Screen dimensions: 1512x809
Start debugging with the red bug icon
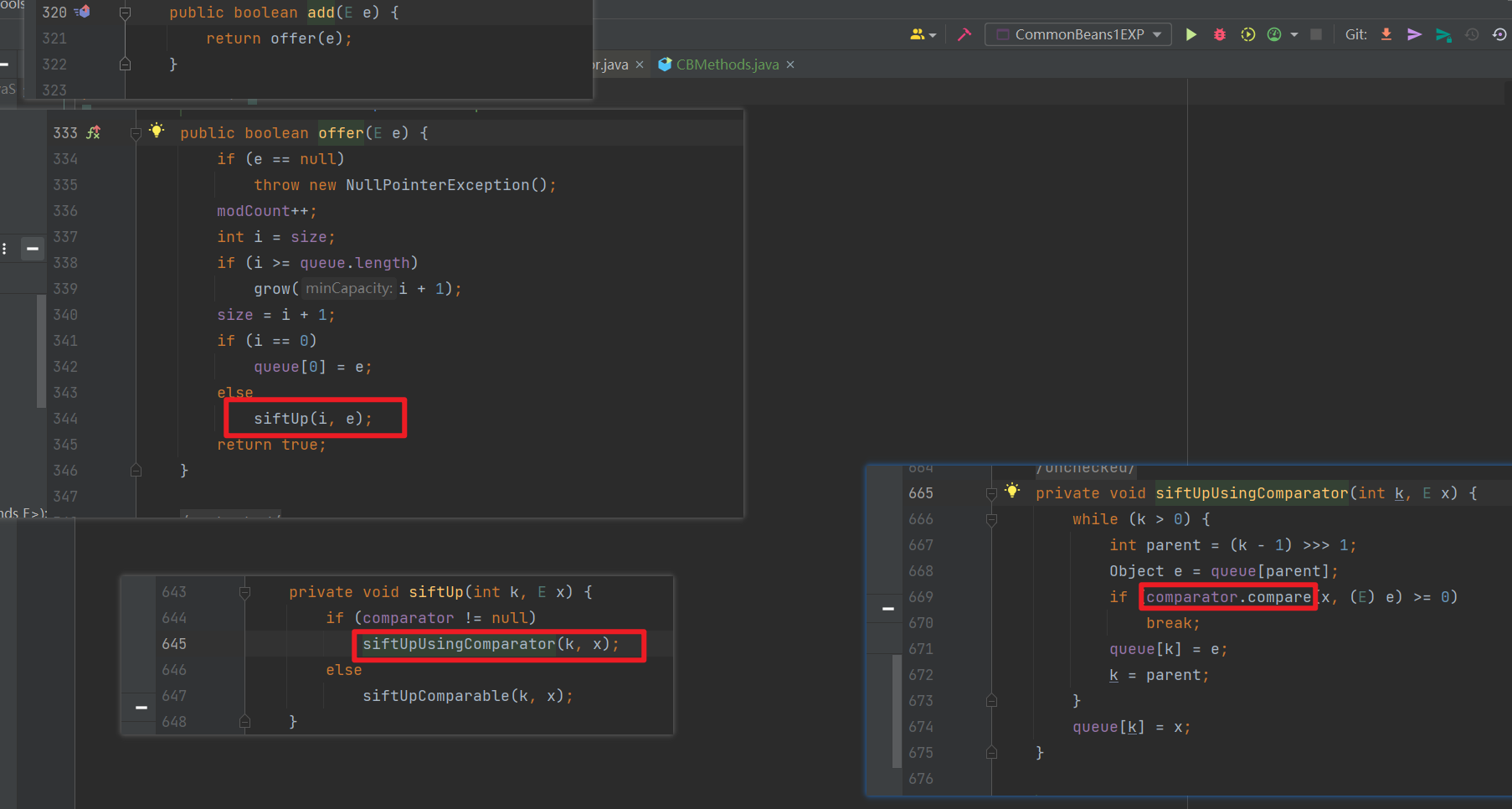(x=1220, y=34)
